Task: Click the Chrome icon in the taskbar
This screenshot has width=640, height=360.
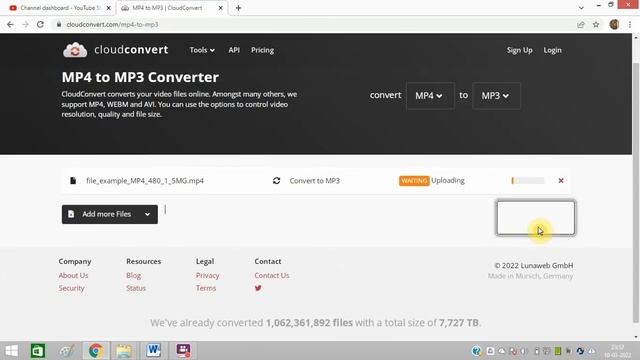Action: [96, 351]
